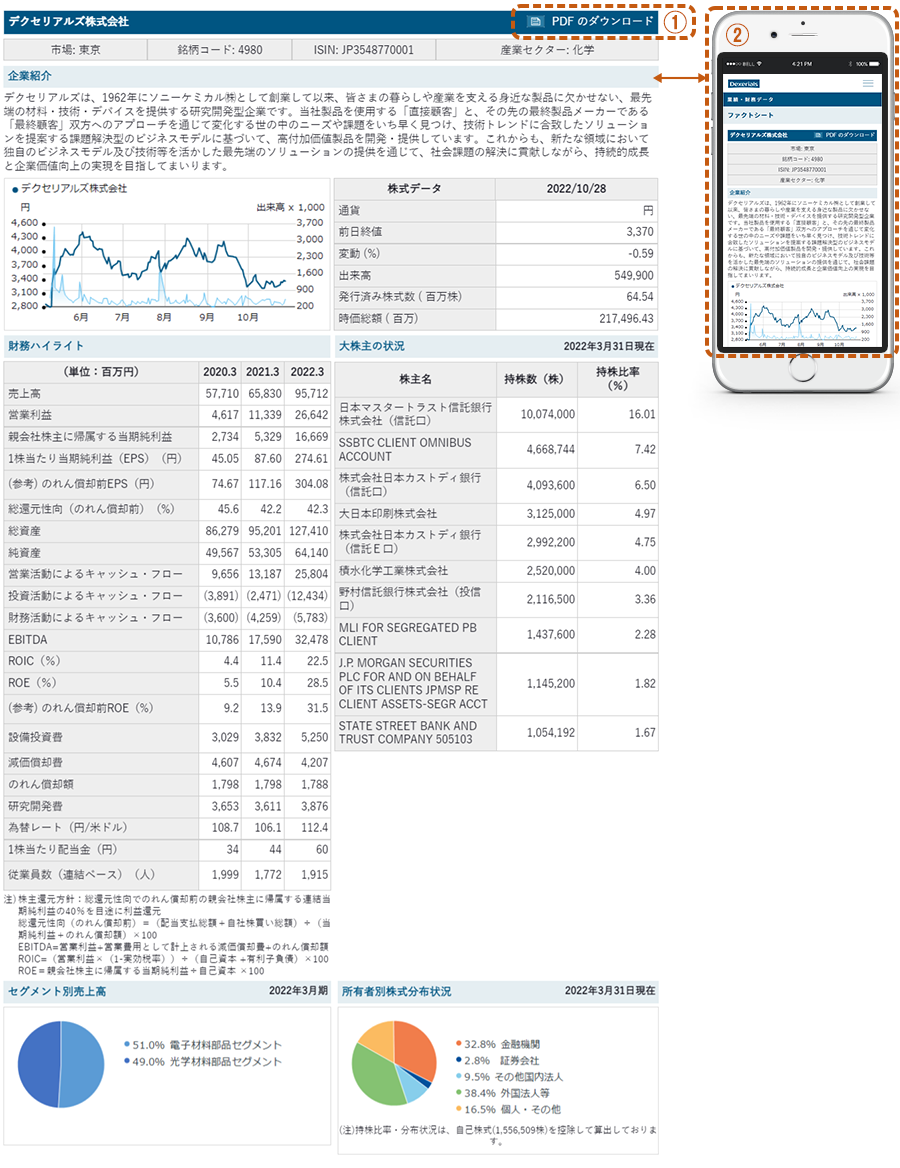Click the ROIC value 22.5
Screen dimensions: 900x1168
click(317, 661)
